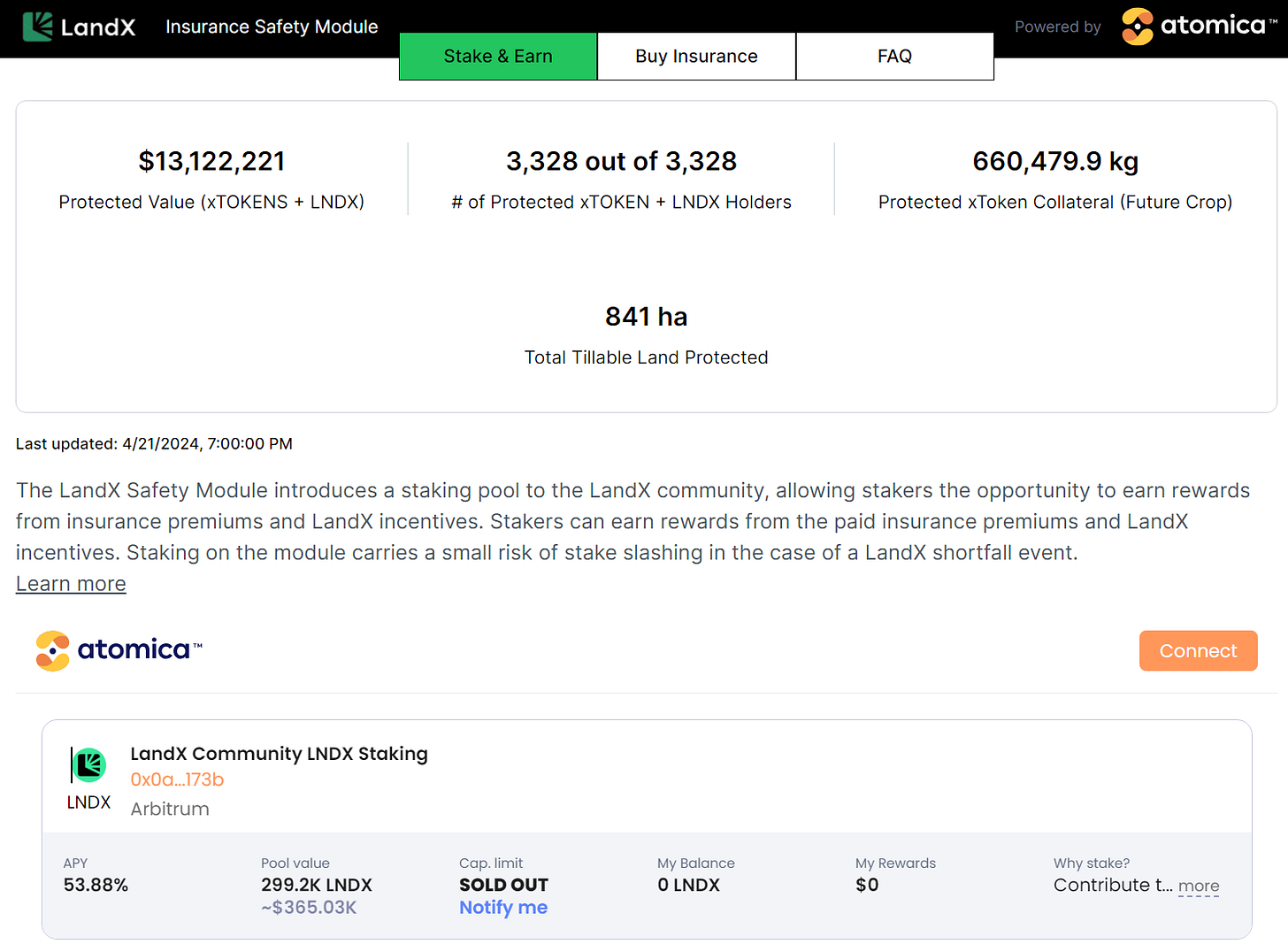The height and width of the screenshot is (944, 1288).
Task: Click the 'APY' column label
Action: coord(75,863)
